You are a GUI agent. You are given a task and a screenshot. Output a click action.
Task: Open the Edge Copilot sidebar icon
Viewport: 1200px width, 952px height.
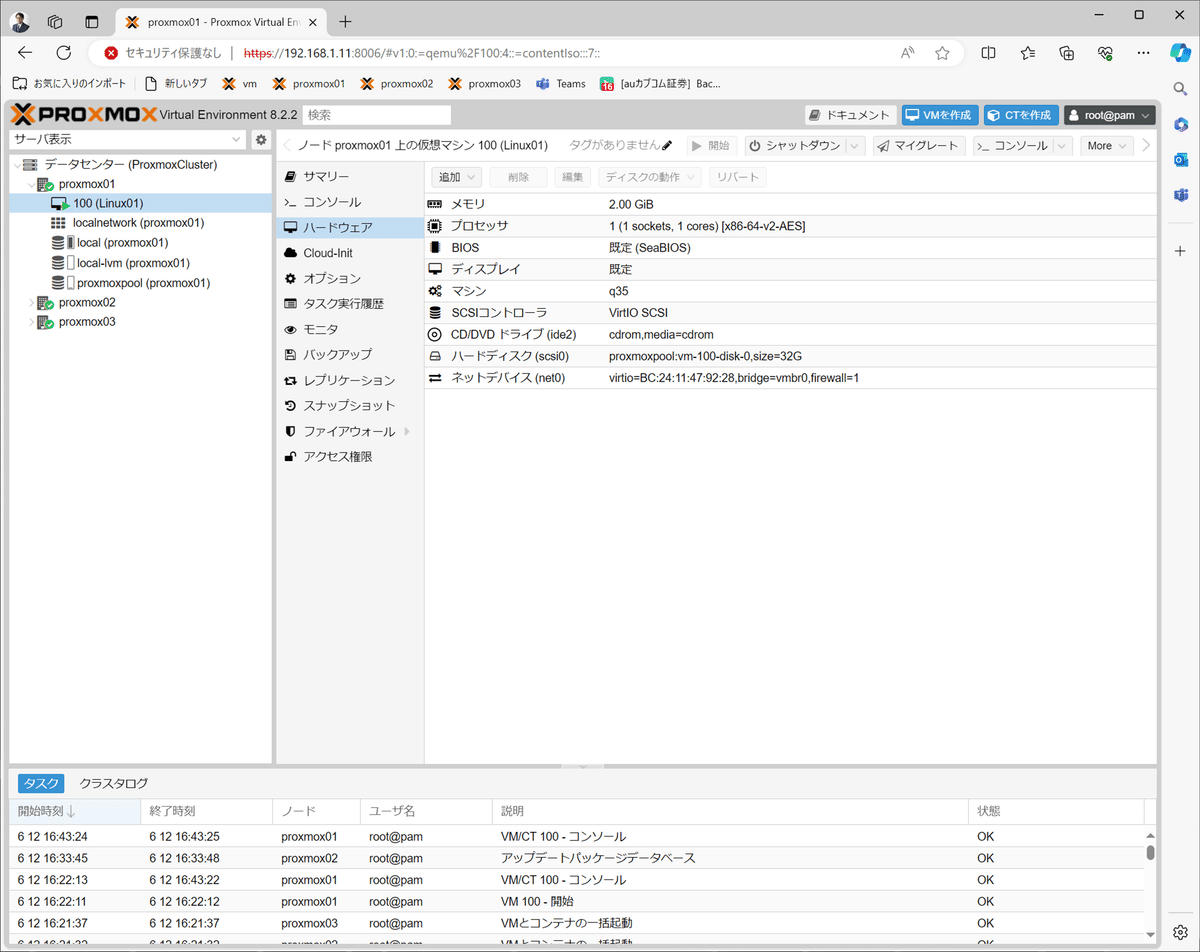pos(1180,53)
